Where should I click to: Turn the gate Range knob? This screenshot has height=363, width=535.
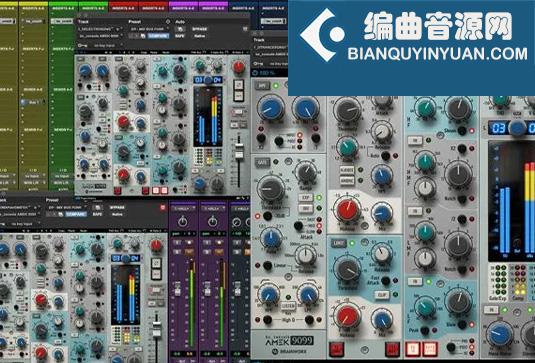click(x=306, y=173)
